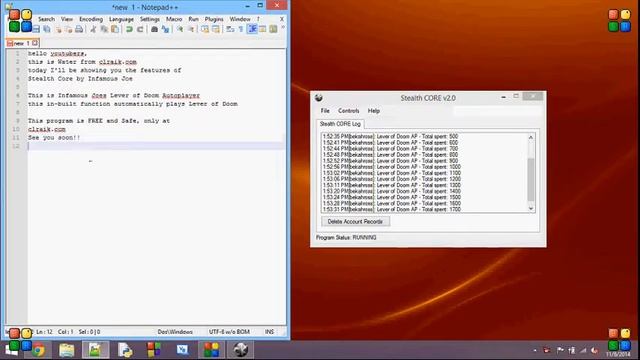Click 'Program Status: RUNNING' text
This screenshot has width=640, height=360.
pyautogui.click(x=346, y=237)
